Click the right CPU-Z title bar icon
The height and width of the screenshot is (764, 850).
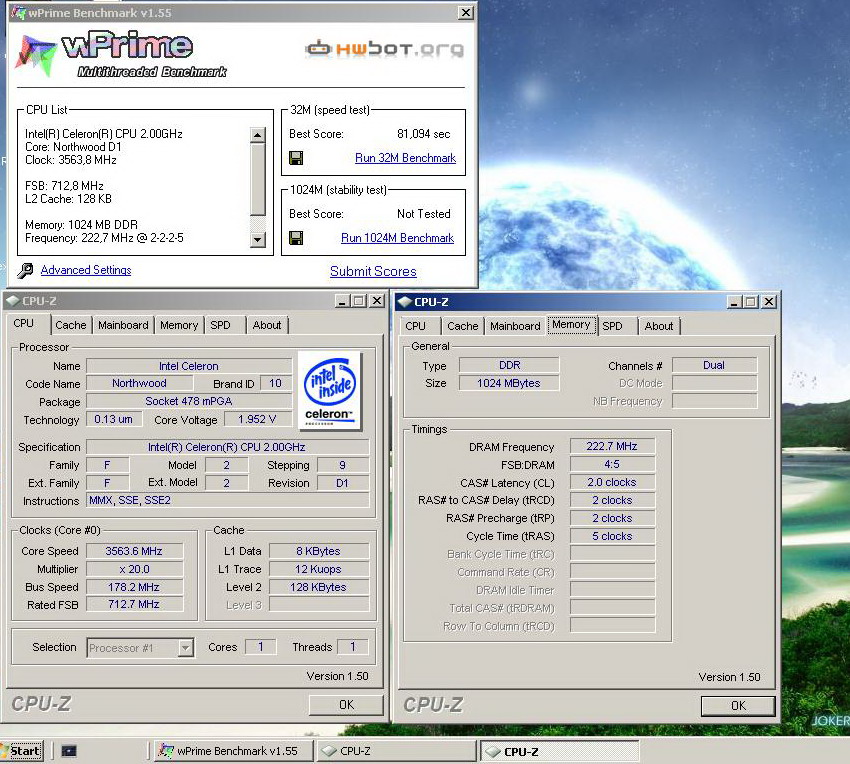click(404, 302)
